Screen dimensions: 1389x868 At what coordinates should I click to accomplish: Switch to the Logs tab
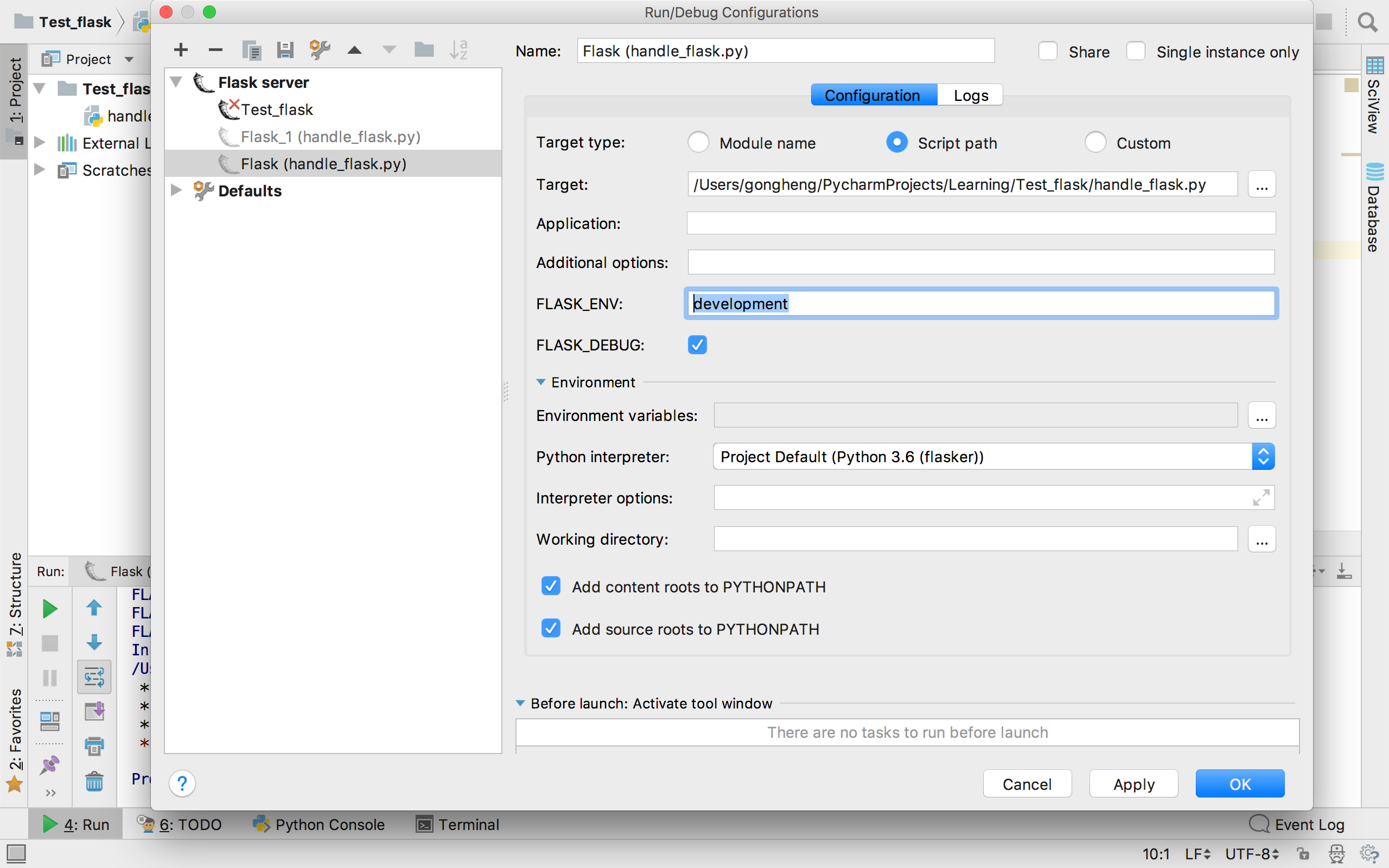click(971, 95)
